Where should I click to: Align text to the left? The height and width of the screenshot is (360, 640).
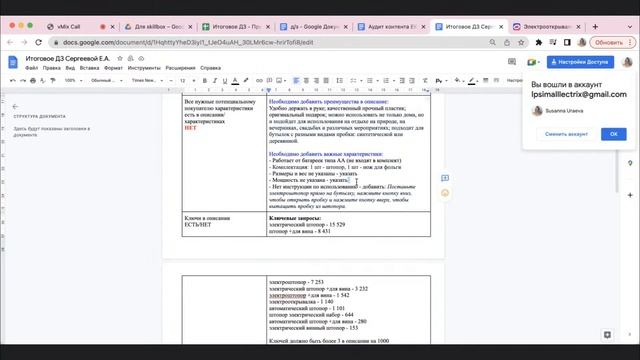tap(296, 81)
